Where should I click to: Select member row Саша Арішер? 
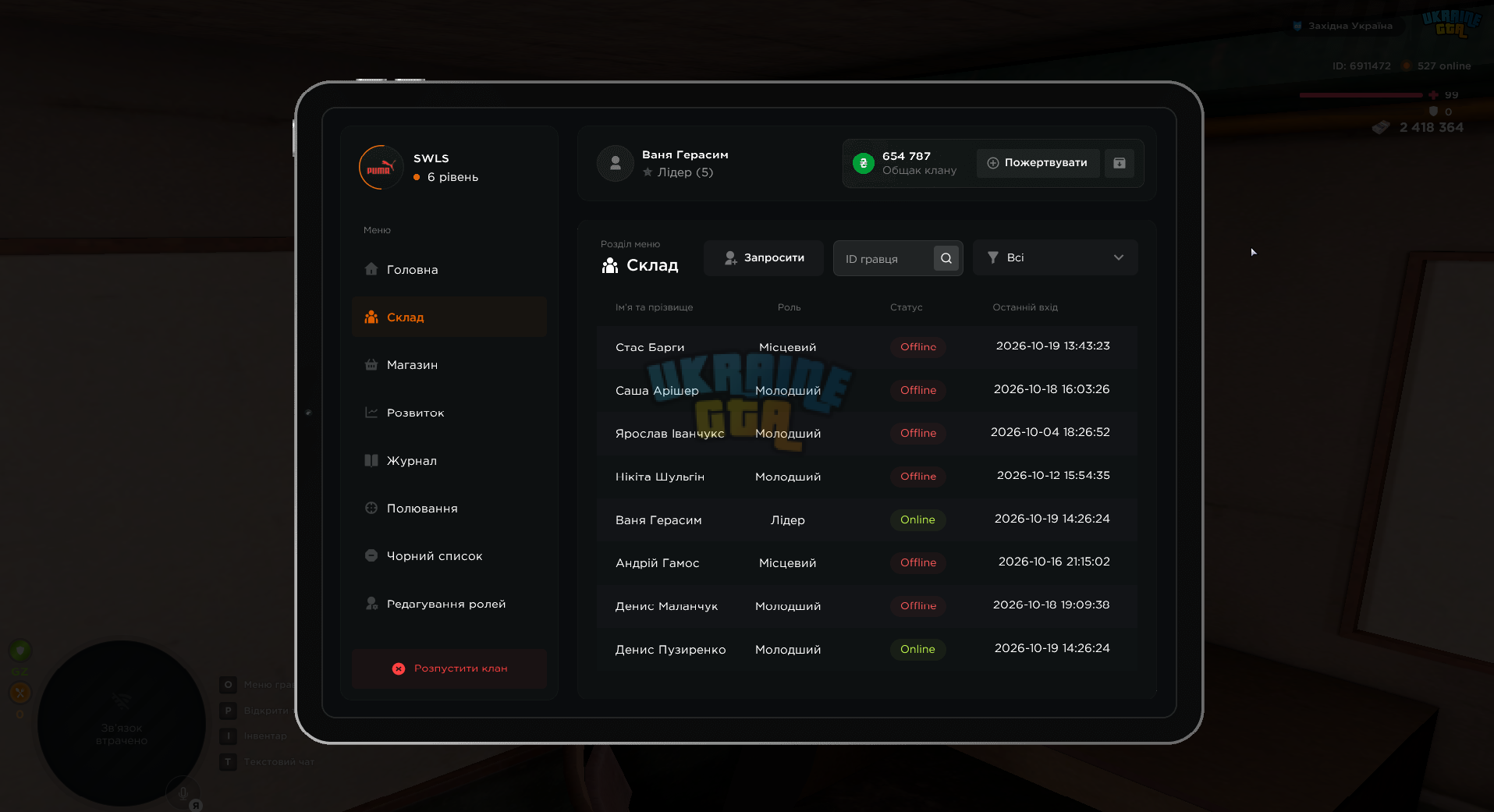point(867,390)
